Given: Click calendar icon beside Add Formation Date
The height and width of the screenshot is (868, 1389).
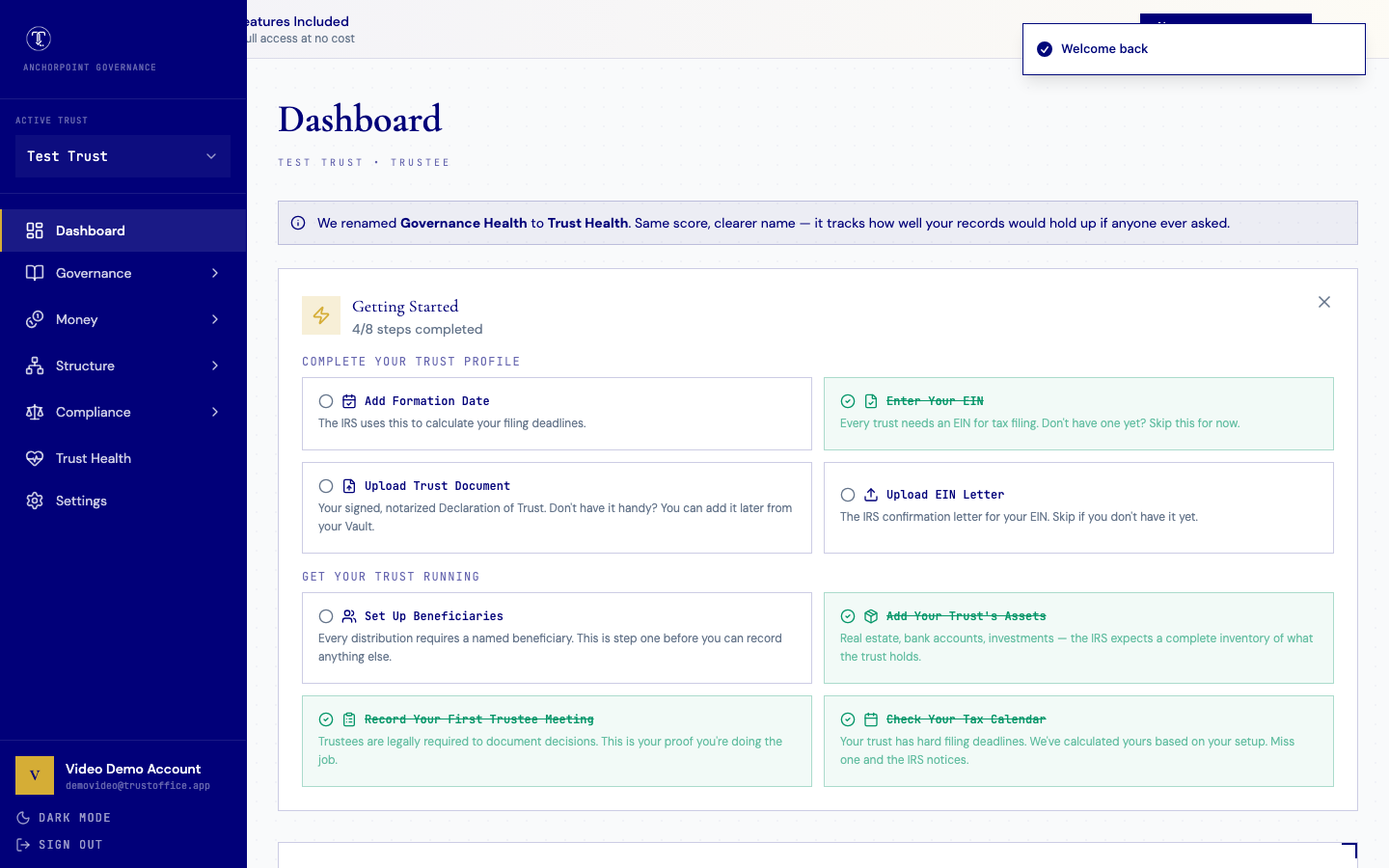Looking at the screenshot, I should click(x=349, y=401).
